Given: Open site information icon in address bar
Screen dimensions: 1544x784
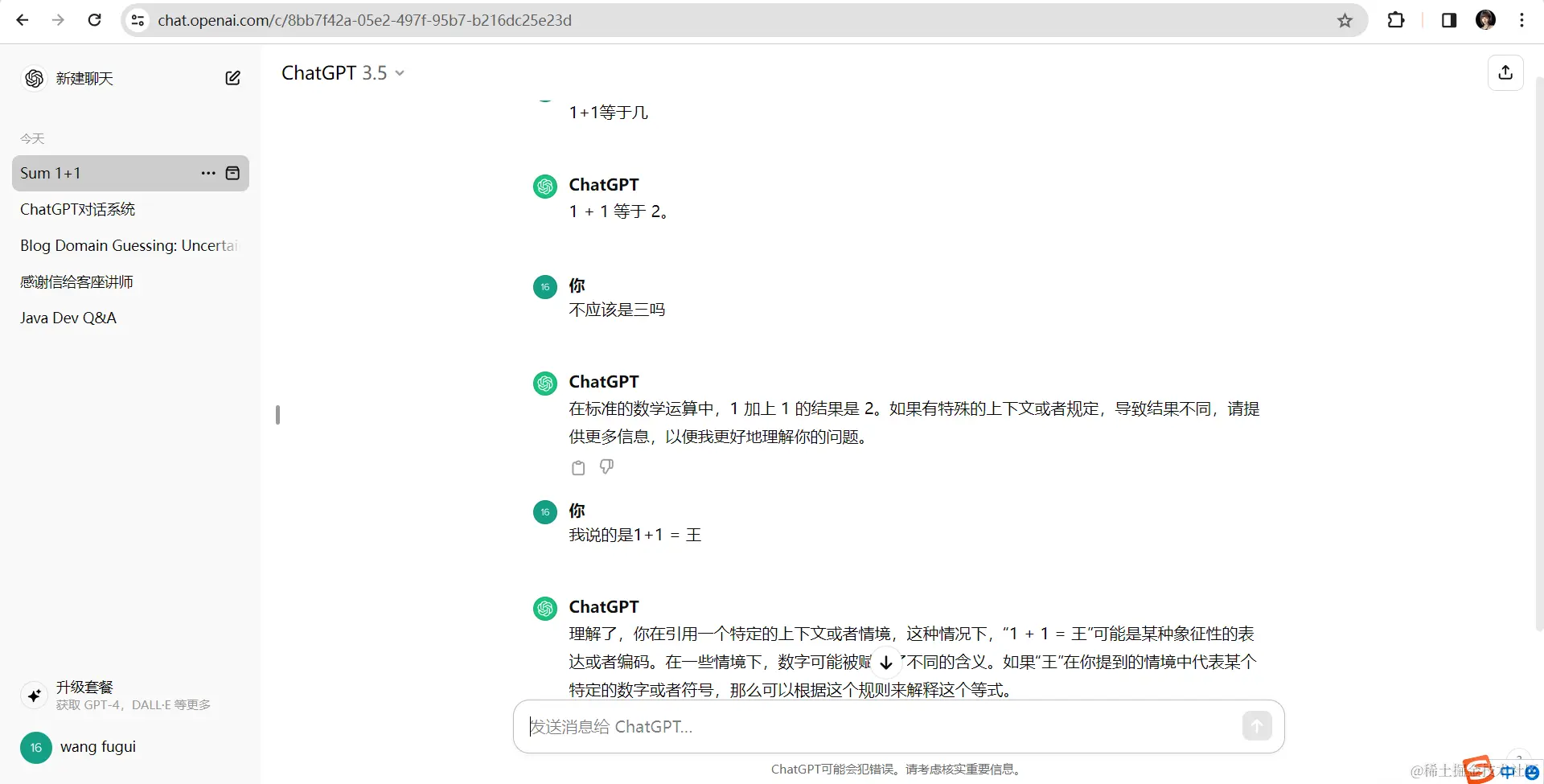Looking at the screenshot, I should 138,20.
